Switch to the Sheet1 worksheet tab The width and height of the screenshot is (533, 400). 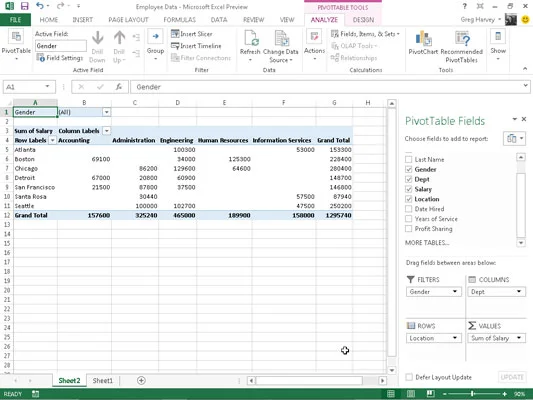coord(102,381)
